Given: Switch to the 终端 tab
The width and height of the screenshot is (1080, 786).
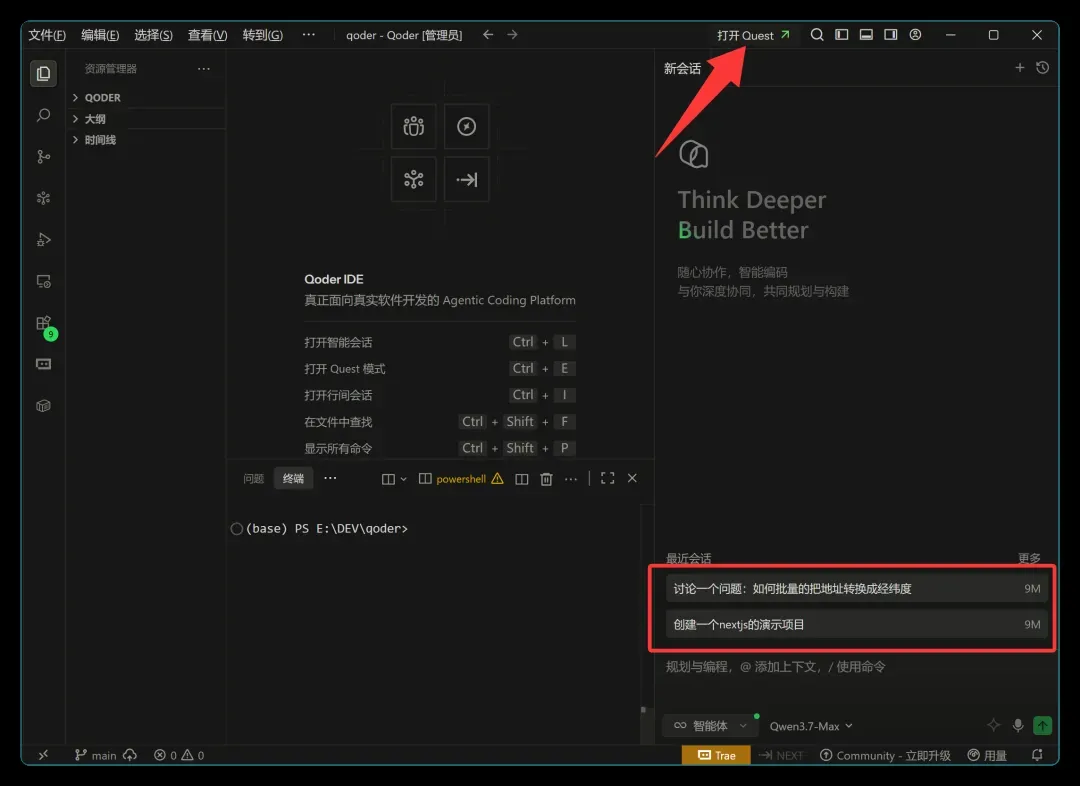Looking at the screenshot, I should [293, 479].
